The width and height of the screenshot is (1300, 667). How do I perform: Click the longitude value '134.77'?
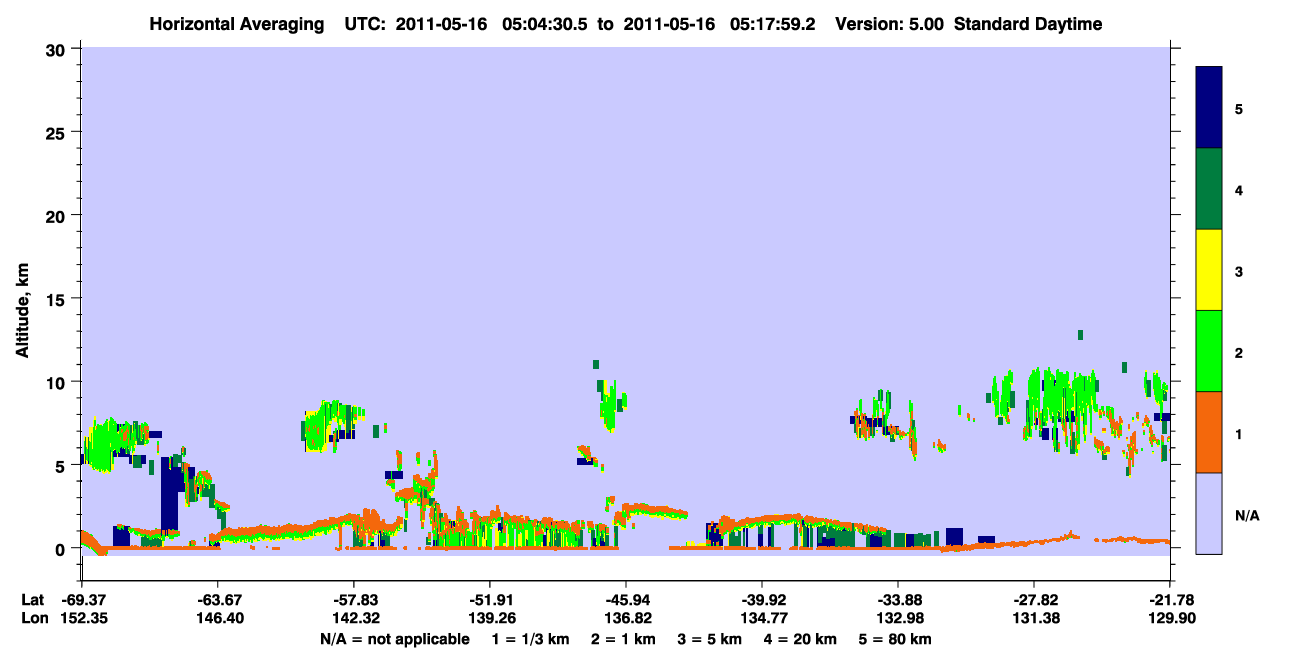tap(762, 619)
